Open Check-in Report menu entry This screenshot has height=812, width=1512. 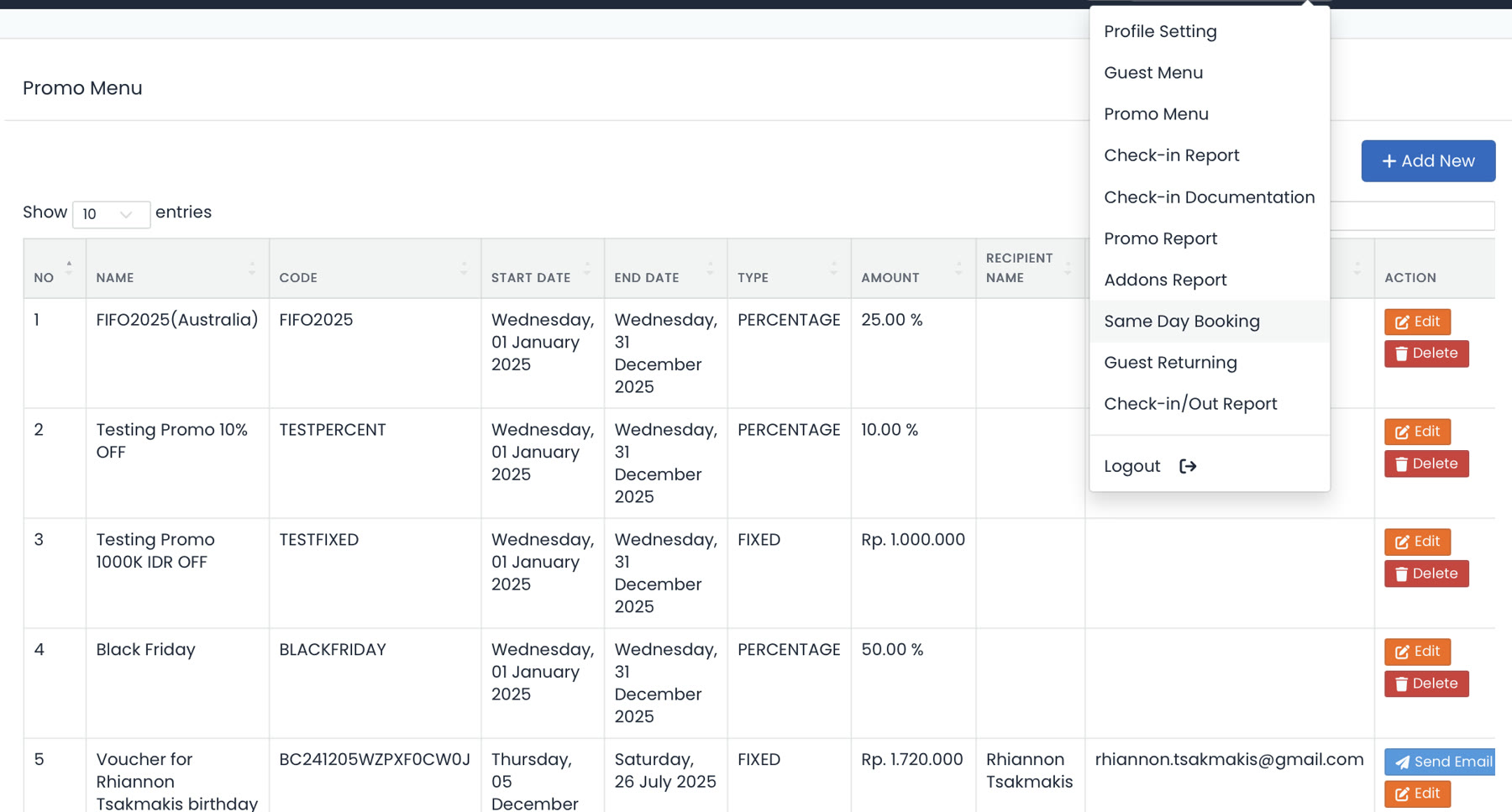pos(1210,155)
